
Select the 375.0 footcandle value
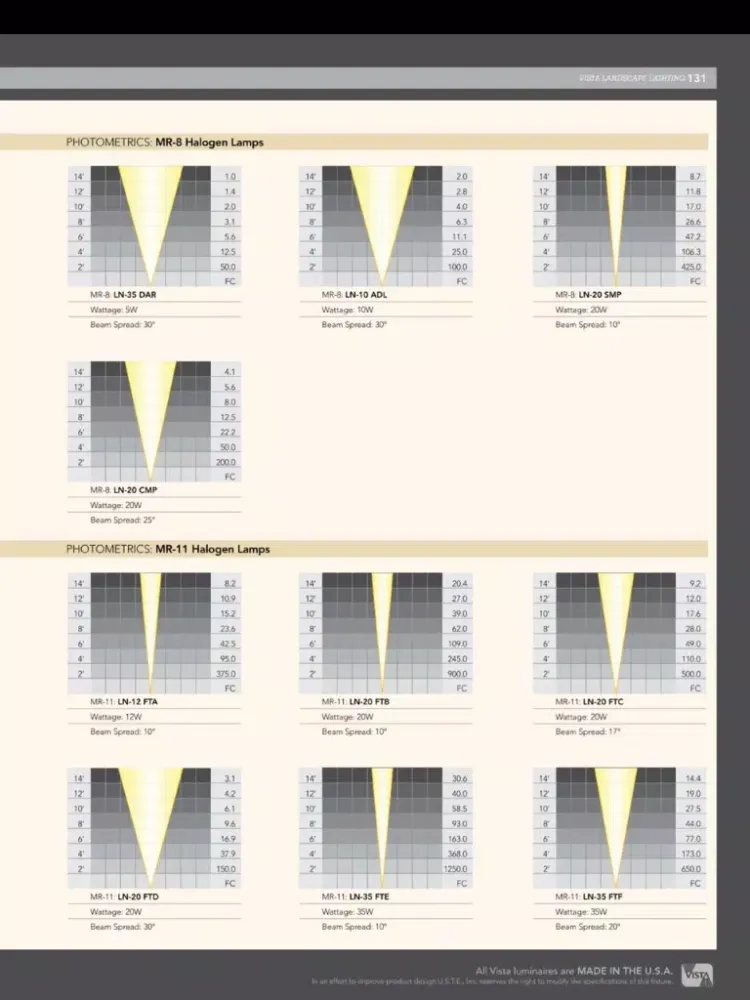coord(226,673)
